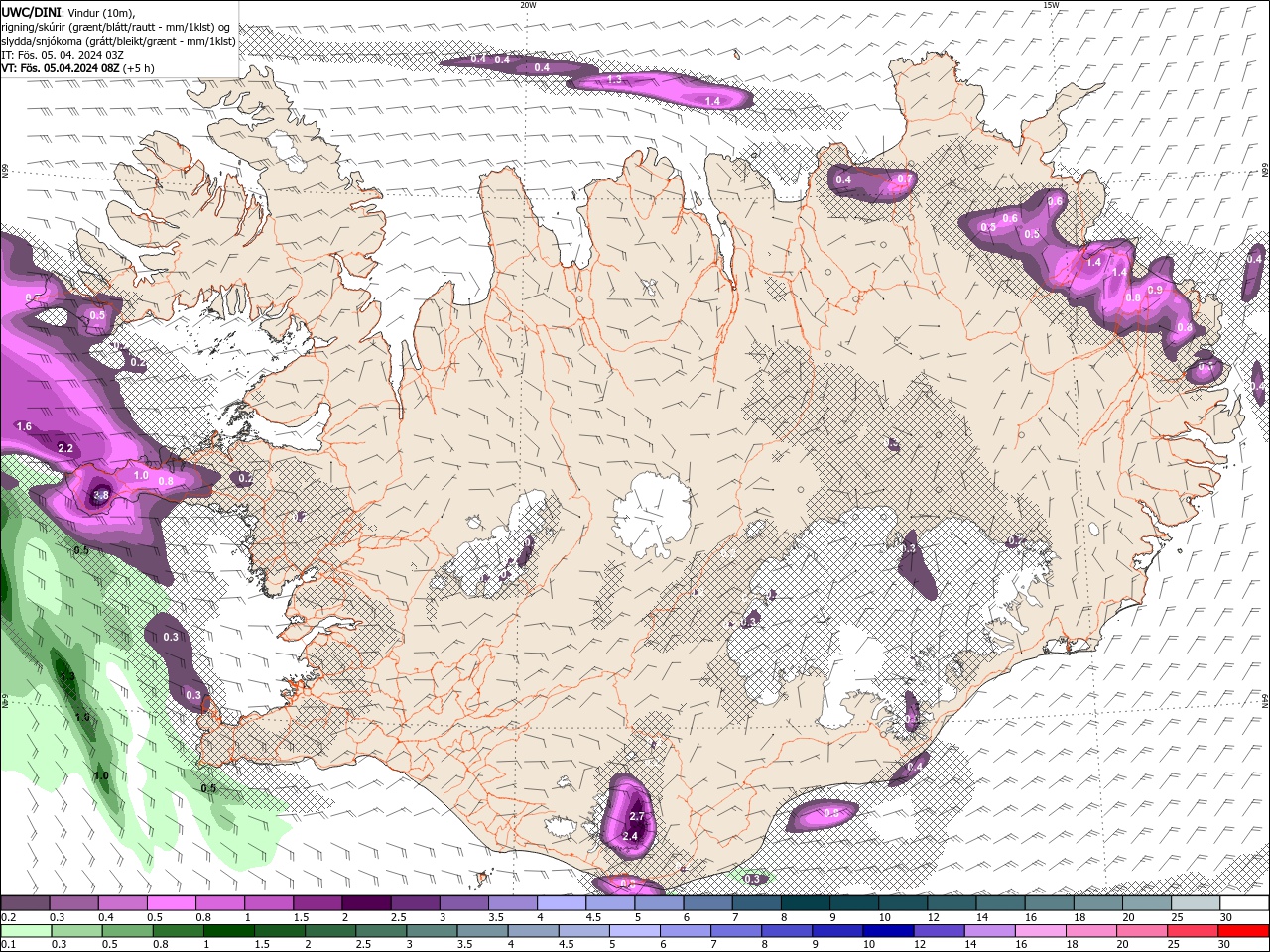
Task: Pick the bright pink 0.5 snow swatch
Action: tap(171, 903)
